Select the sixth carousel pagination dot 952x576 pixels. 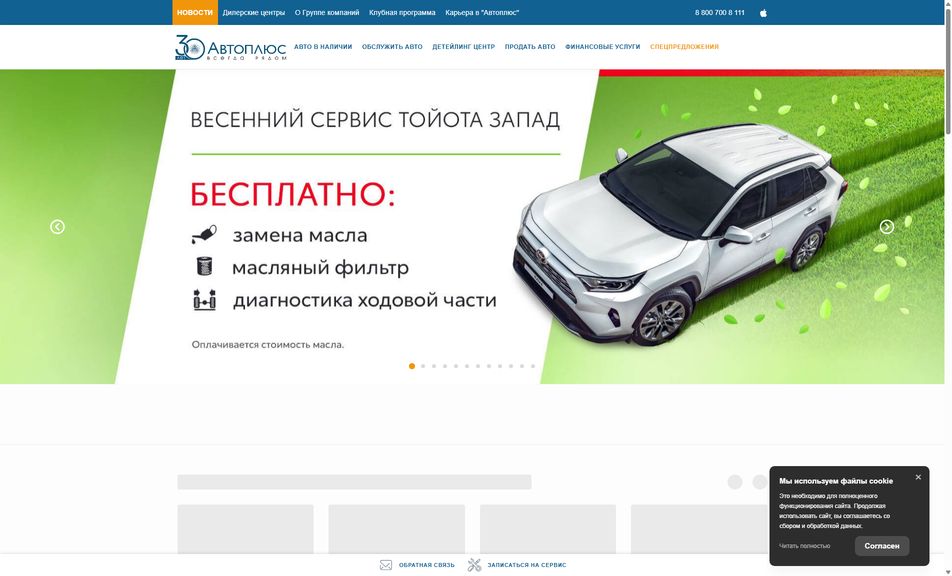tap(467, 366)
